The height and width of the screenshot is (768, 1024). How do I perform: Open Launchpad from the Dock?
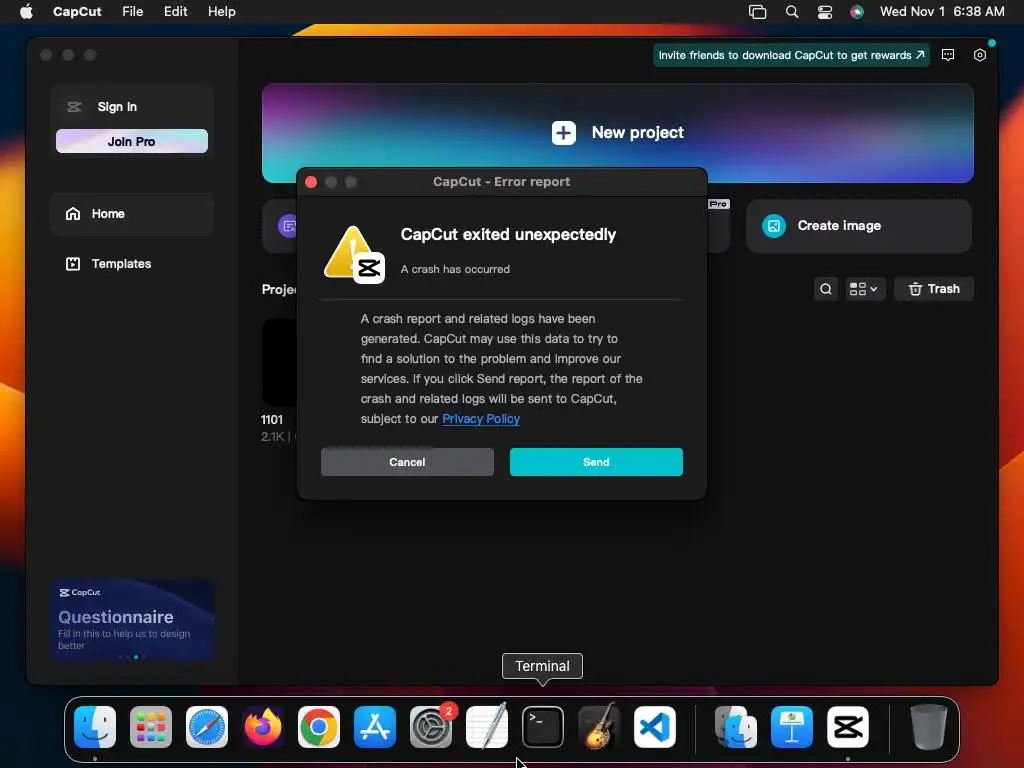151,727
